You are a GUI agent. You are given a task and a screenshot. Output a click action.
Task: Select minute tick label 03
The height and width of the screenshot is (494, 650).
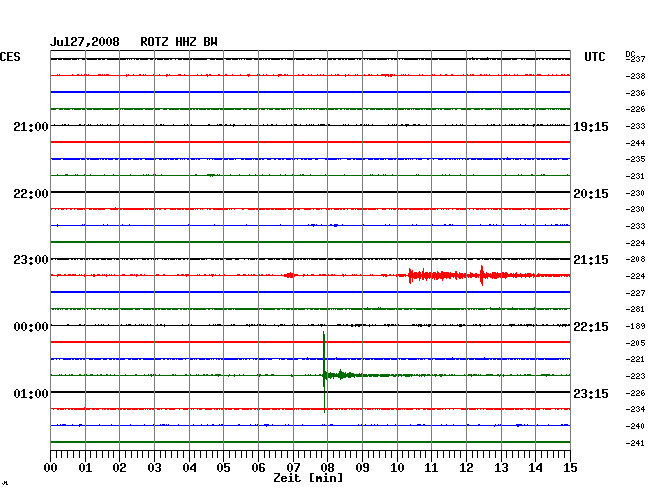coord(154,468)
